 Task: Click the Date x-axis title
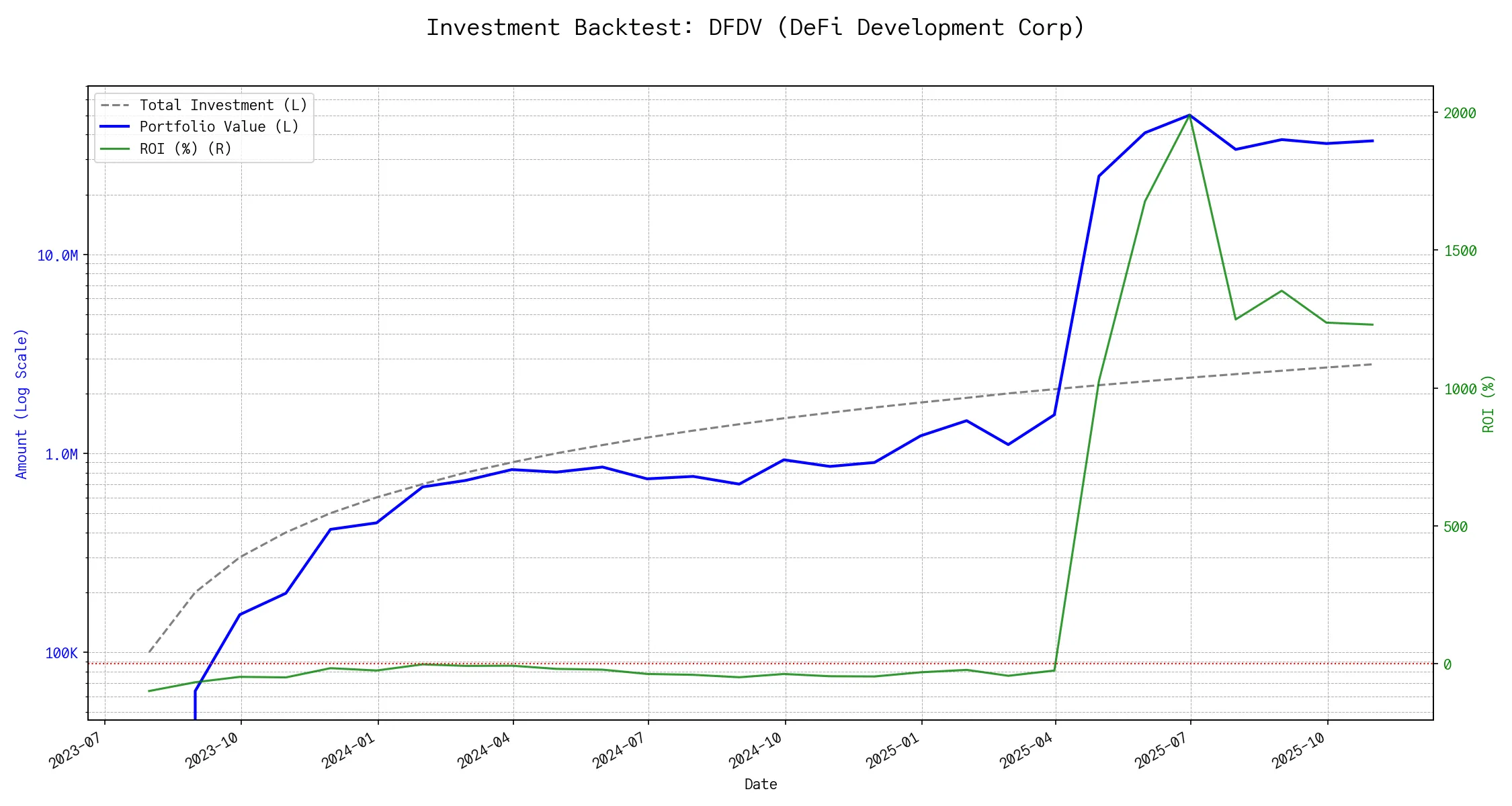pyautogui.click(x=760, y=785)
